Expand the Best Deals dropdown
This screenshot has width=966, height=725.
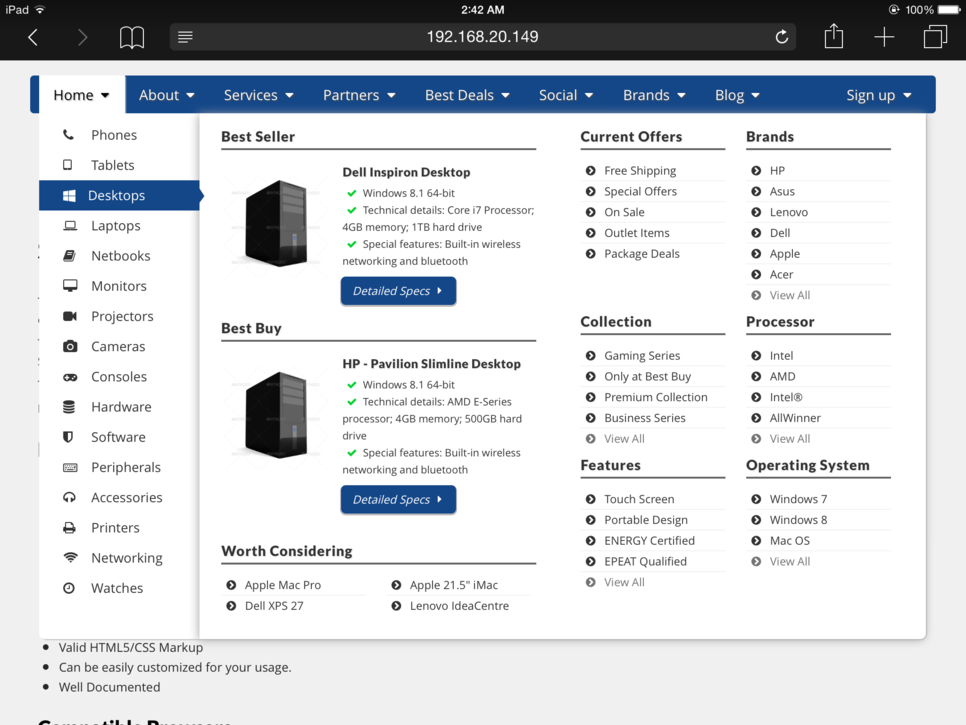point(467,95)
